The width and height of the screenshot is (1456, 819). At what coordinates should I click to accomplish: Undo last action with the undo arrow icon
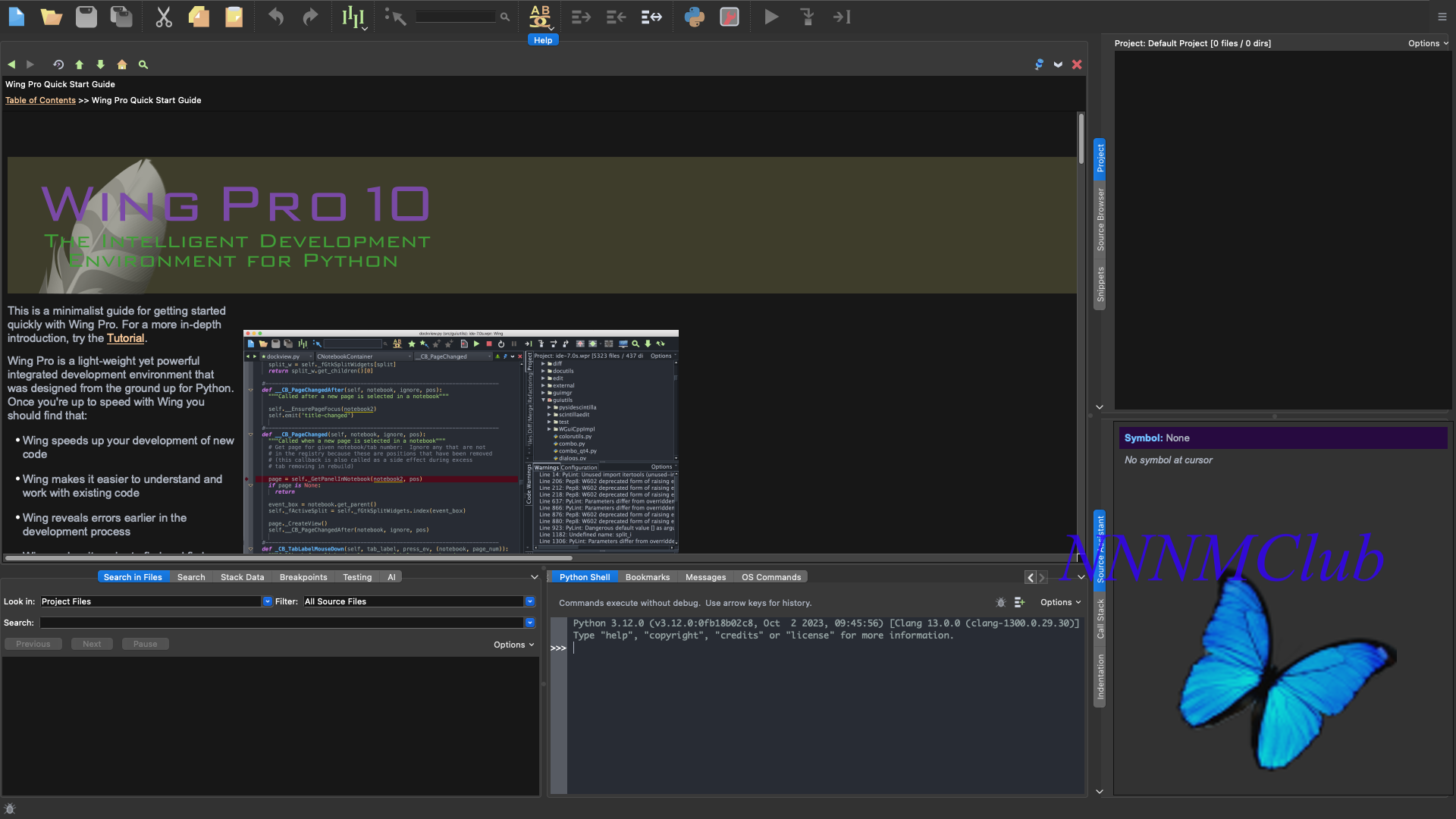275,17
